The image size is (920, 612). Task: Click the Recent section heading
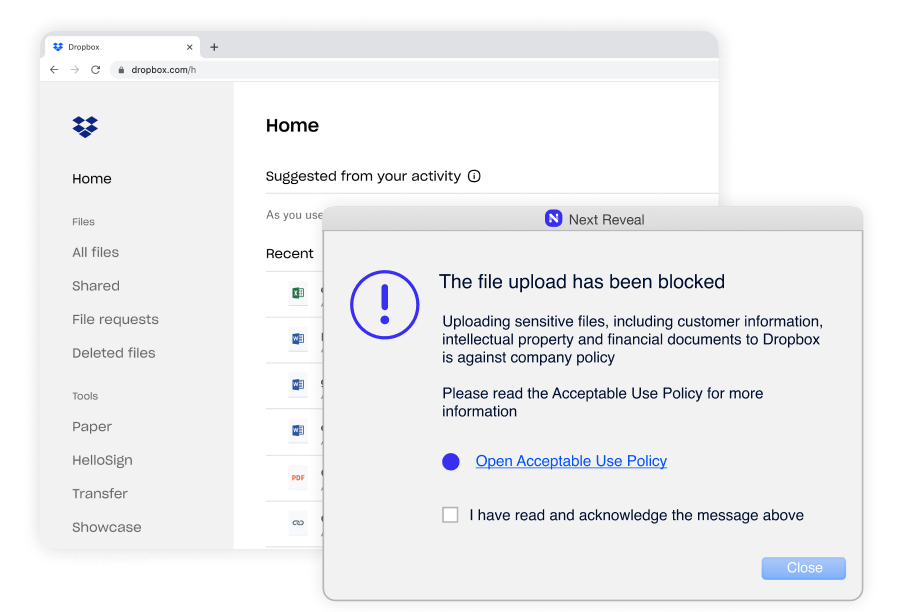[290, 253]
